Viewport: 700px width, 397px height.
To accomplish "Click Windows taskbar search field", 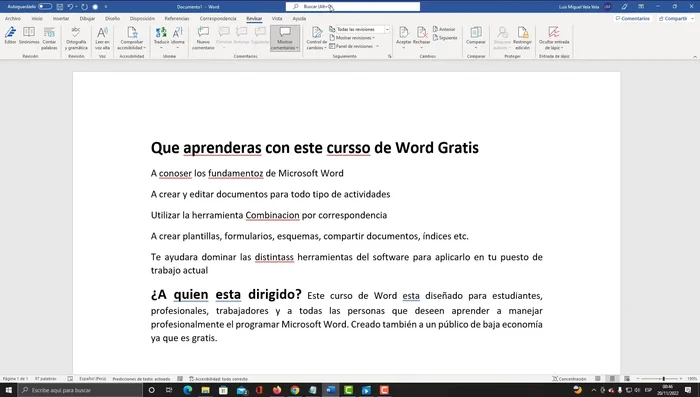I will (80, 390).
